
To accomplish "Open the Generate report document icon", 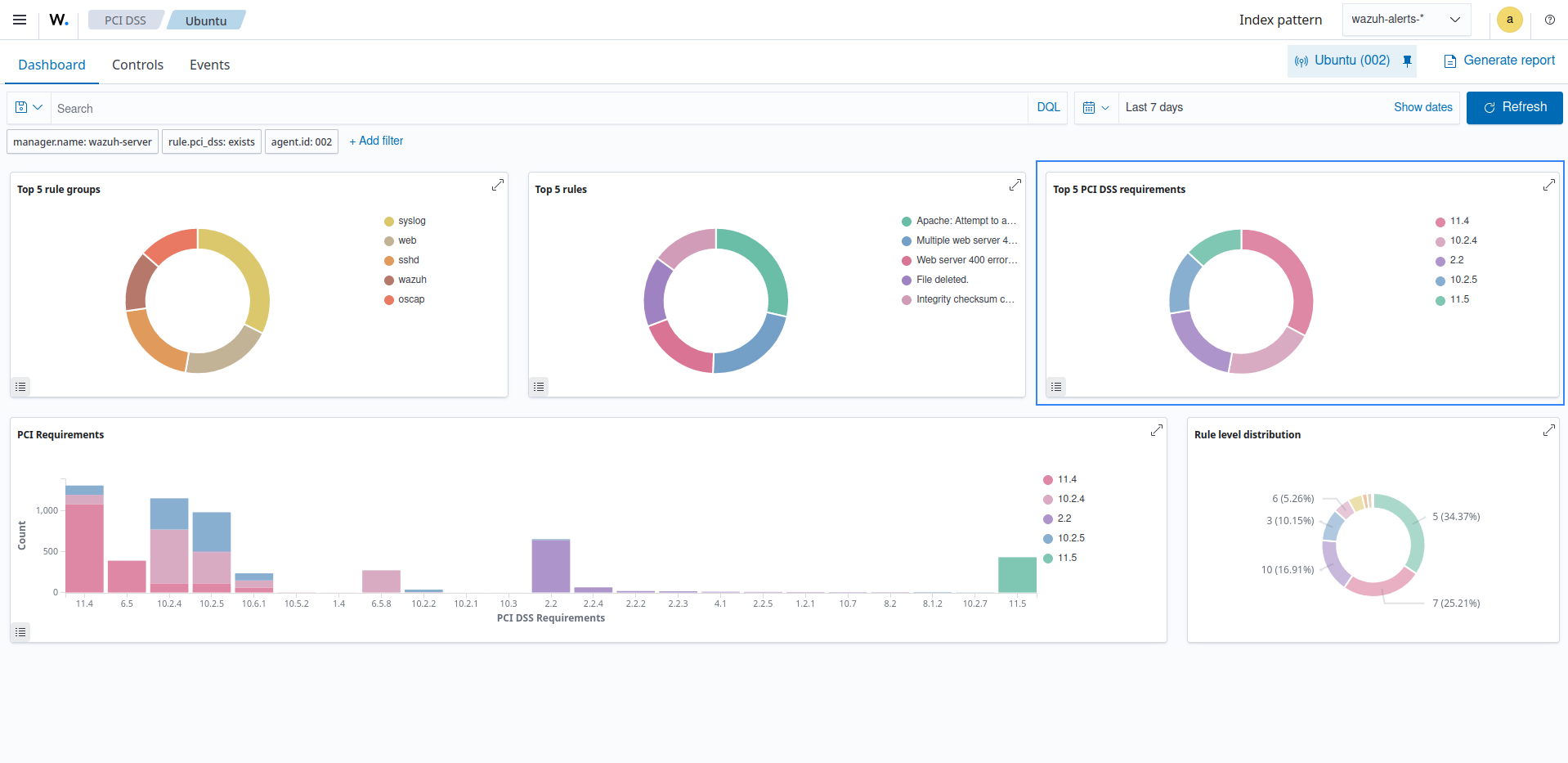I will pos(1450,61).
